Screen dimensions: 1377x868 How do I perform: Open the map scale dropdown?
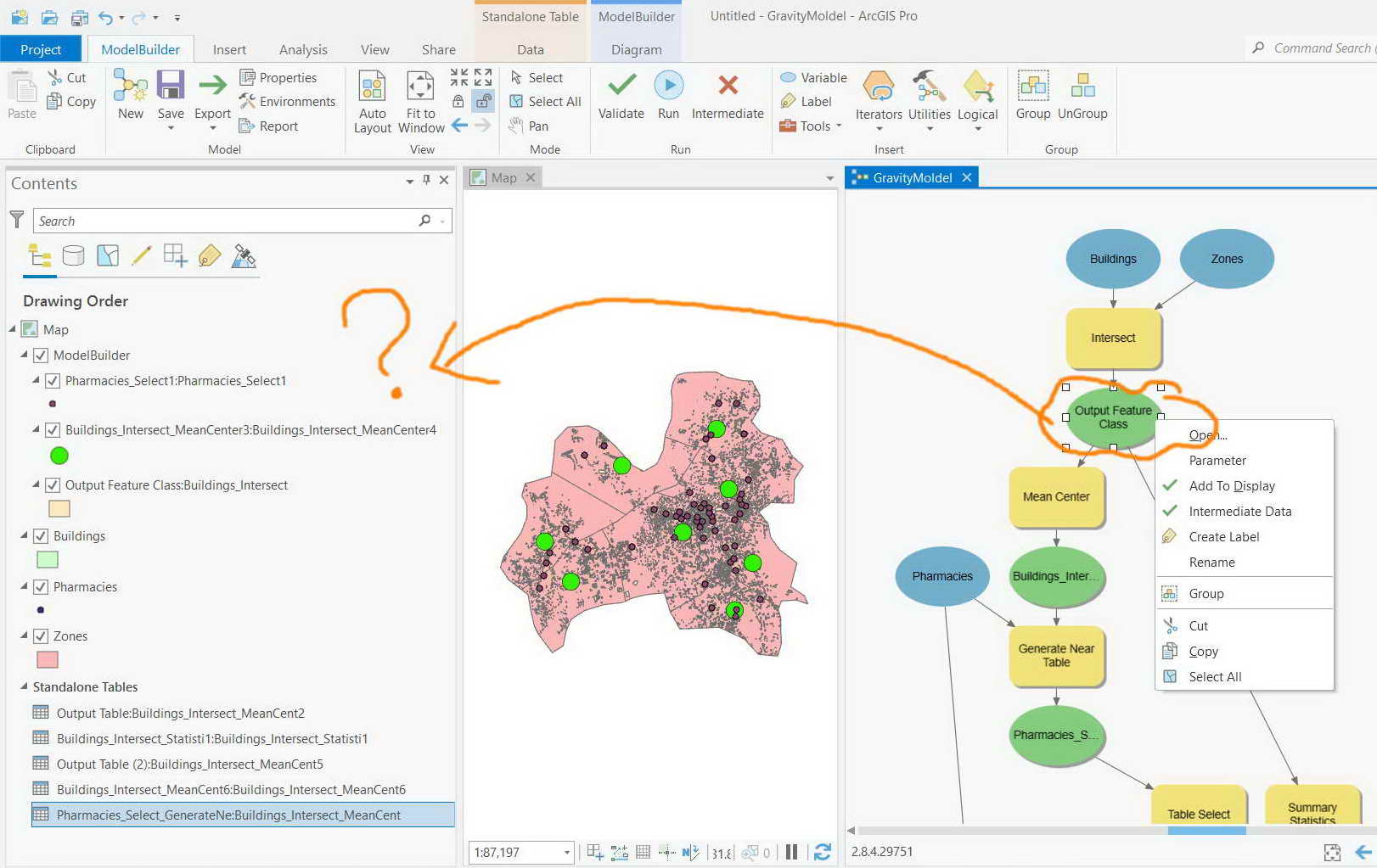pyautogui.click(x=567, y=853)
